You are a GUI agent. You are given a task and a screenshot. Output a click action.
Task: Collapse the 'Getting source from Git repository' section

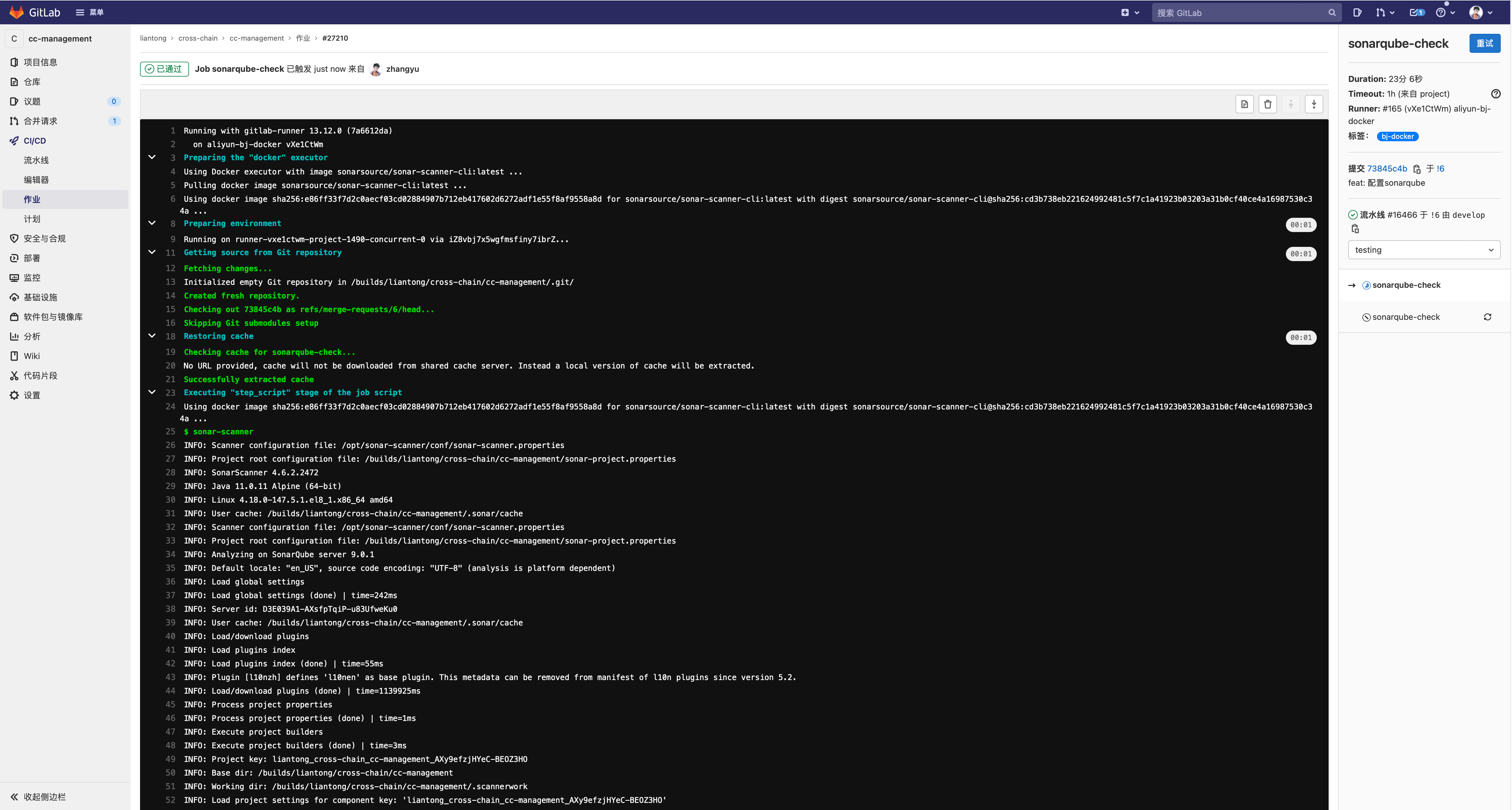(152, 252)
